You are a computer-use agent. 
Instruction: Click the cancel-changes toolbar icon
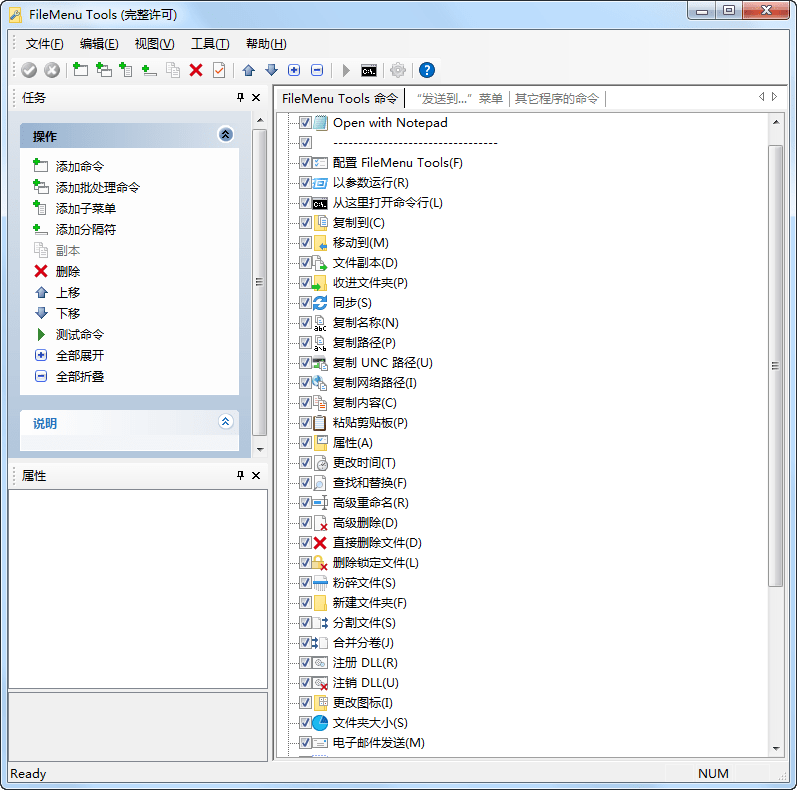click(x=52, y=70)
